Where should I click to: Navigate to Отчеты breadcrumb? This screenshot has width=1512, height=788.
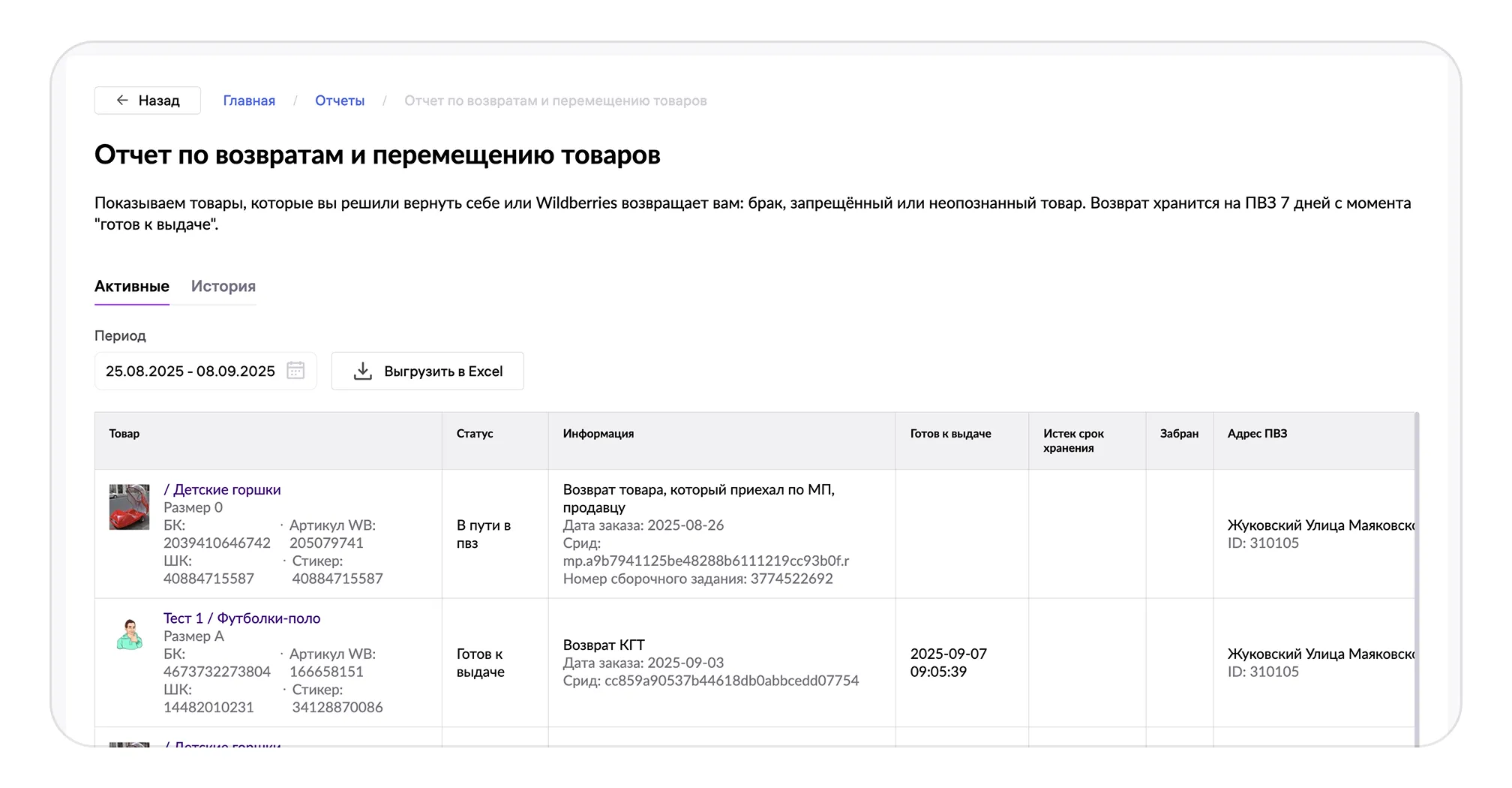click(x=340, y=101)
